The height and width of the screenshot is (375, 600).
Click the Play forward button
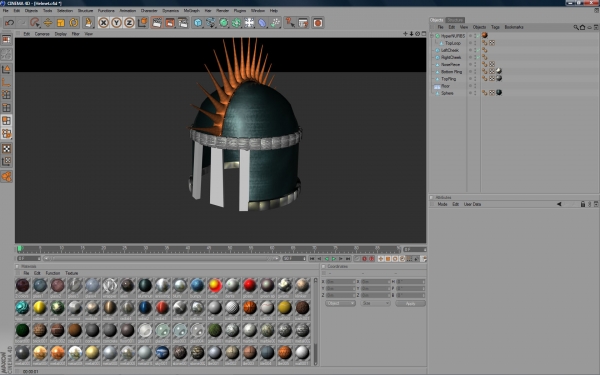coord(334,259)
